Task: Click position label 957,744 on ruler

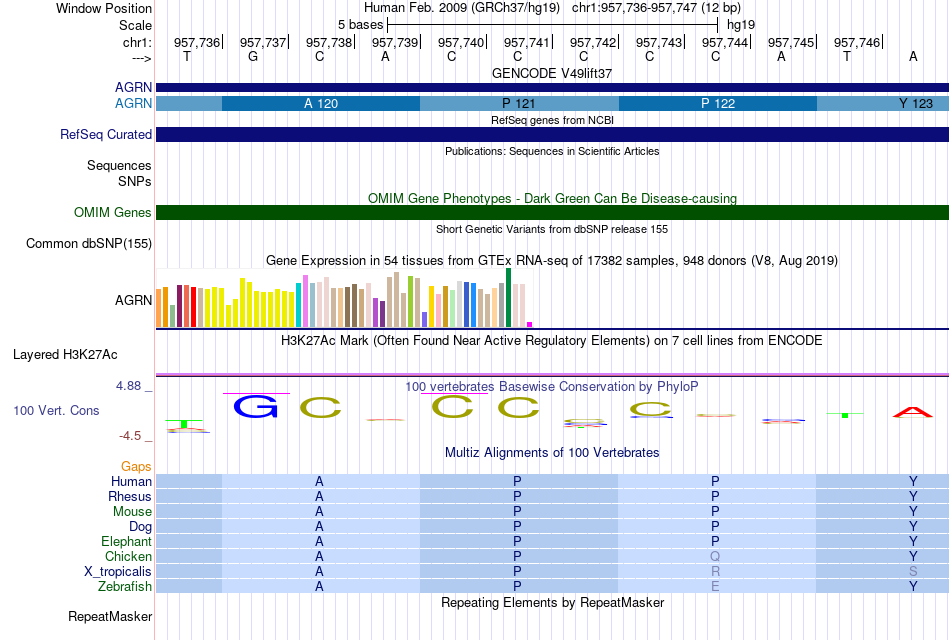Action: [725, 42]
